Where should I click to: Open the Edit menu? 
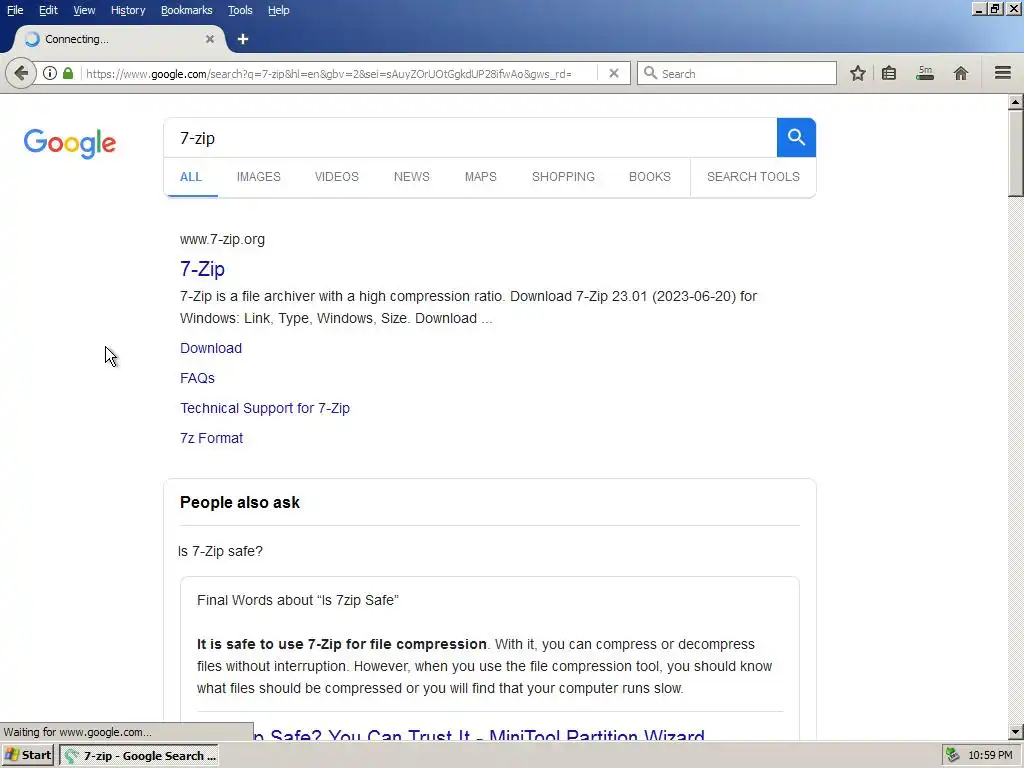48,10
